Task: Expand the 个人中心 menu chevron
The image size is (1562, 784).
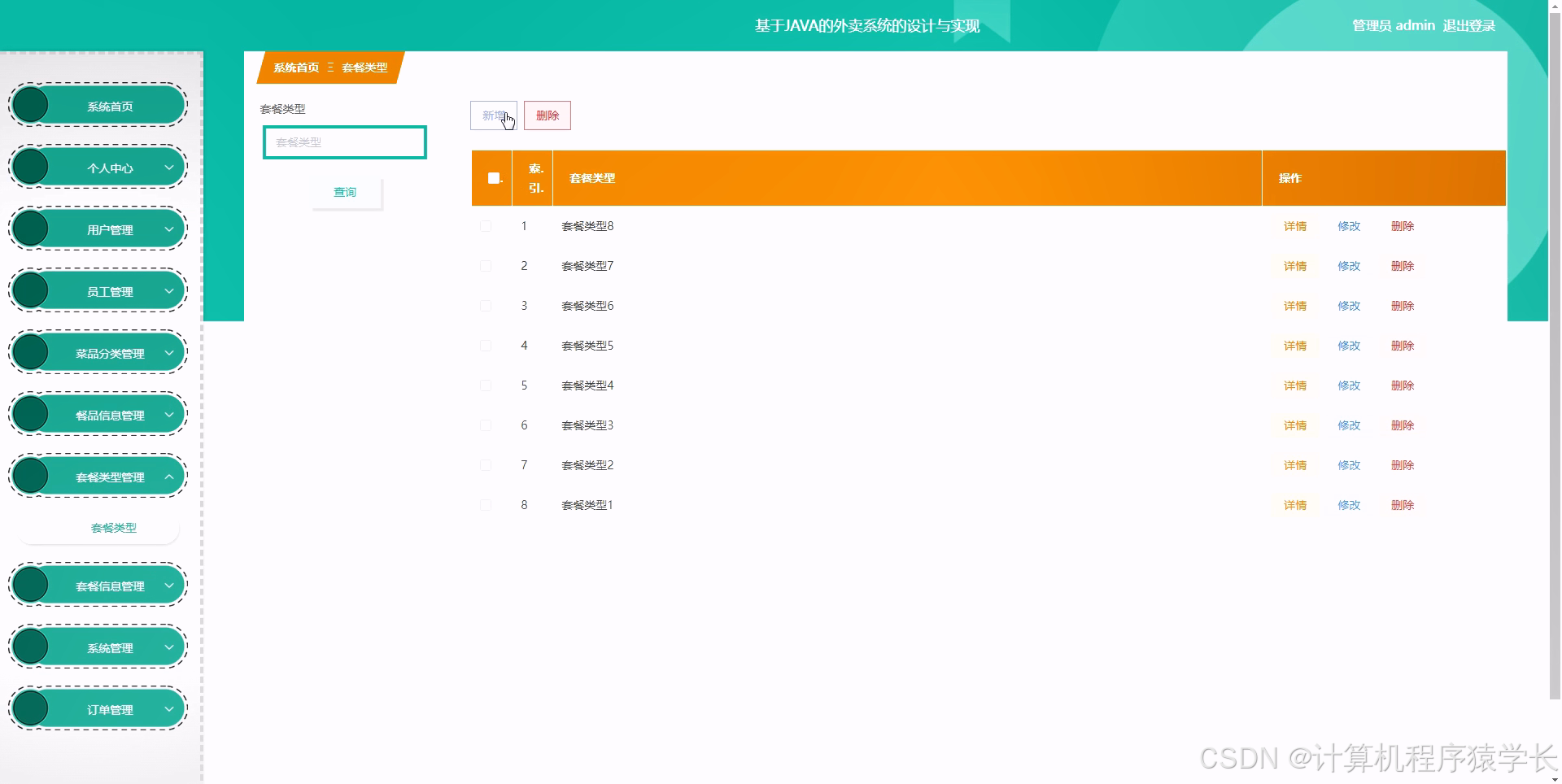Action: (169, 168)
